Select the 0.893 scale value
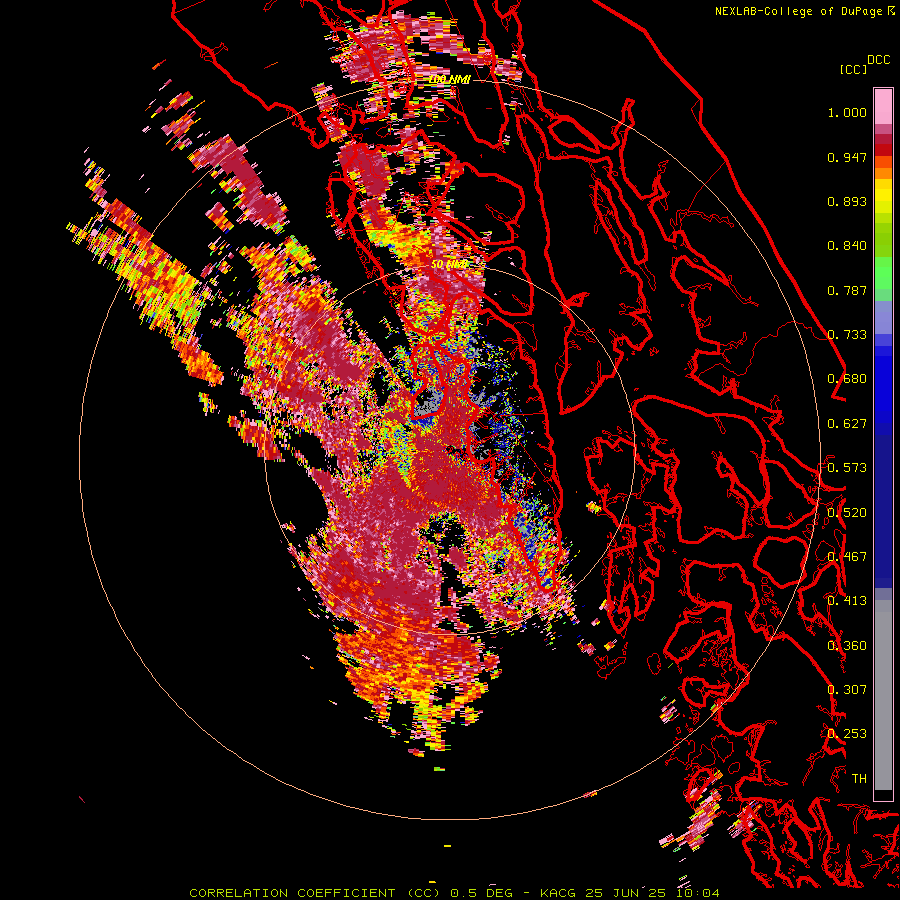This screenshot has height=900, width=900. click(x=847, y=201)
